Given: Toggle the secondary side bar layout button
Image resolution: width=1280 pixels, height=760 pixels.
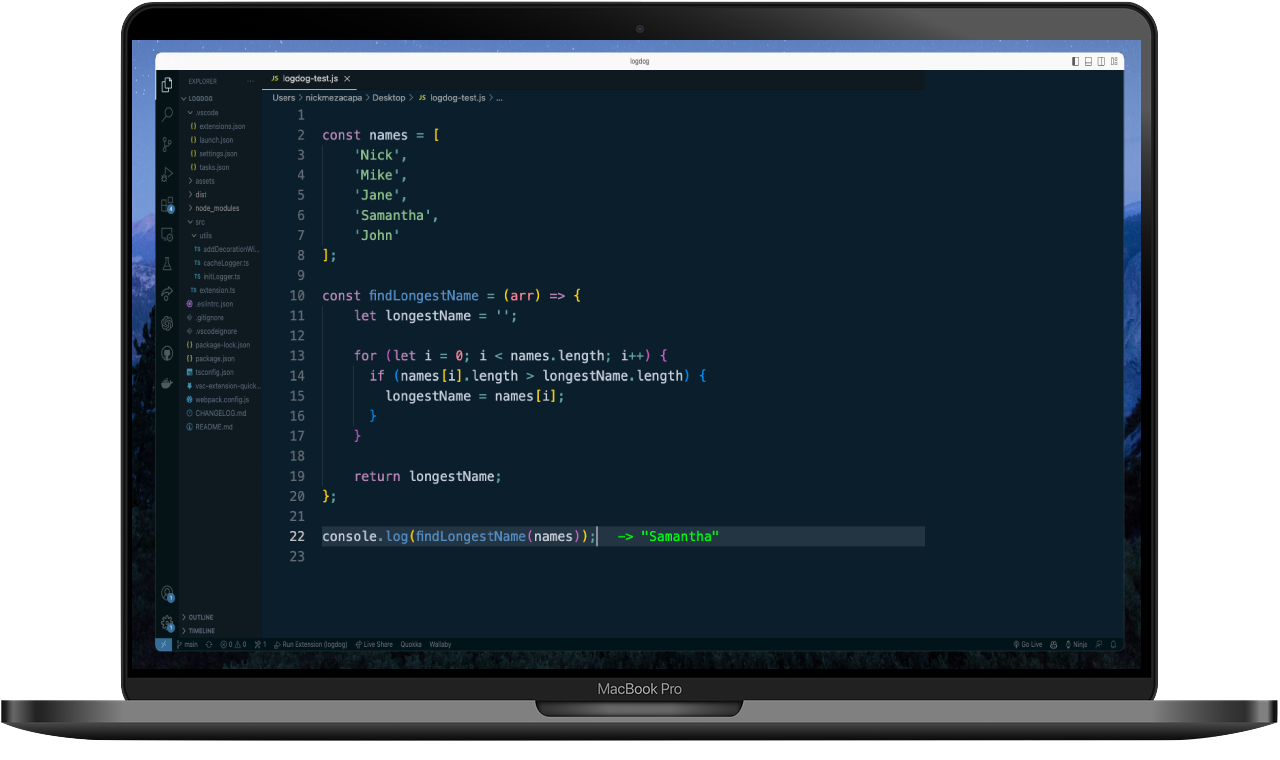Looking at the screenshot, I should (x=1101, y=61).
